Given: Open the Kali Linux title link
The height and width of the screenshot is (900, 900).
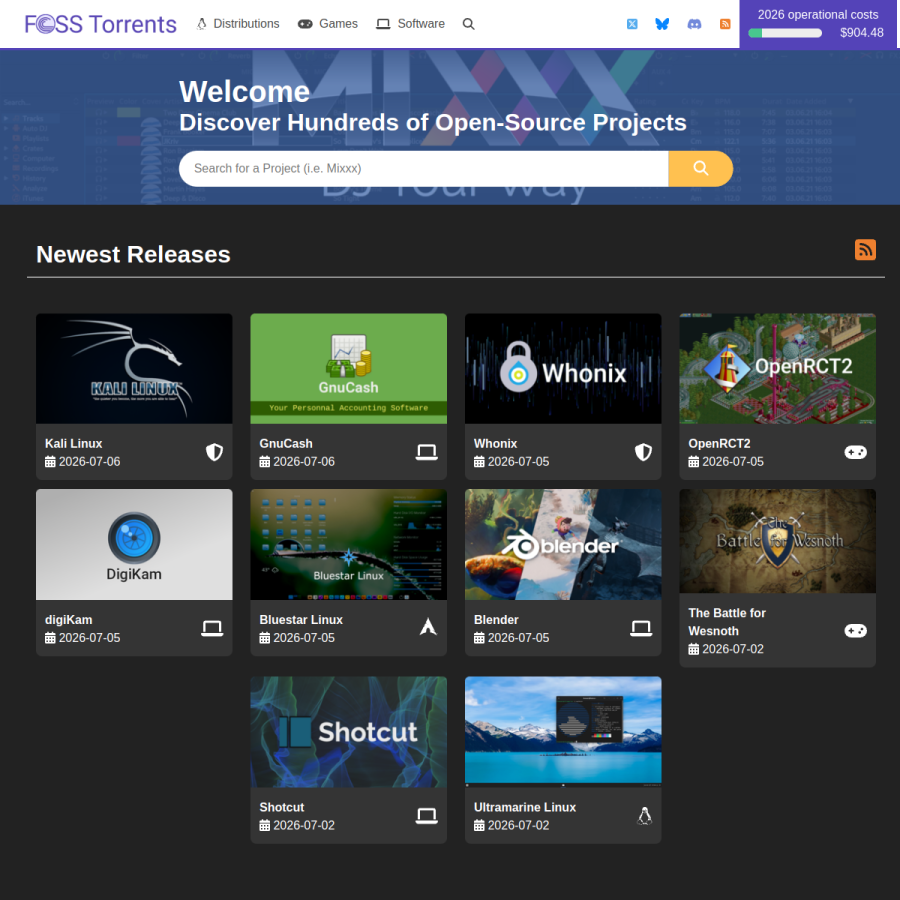Looking at the screenshot, I should tap(73, 444).
